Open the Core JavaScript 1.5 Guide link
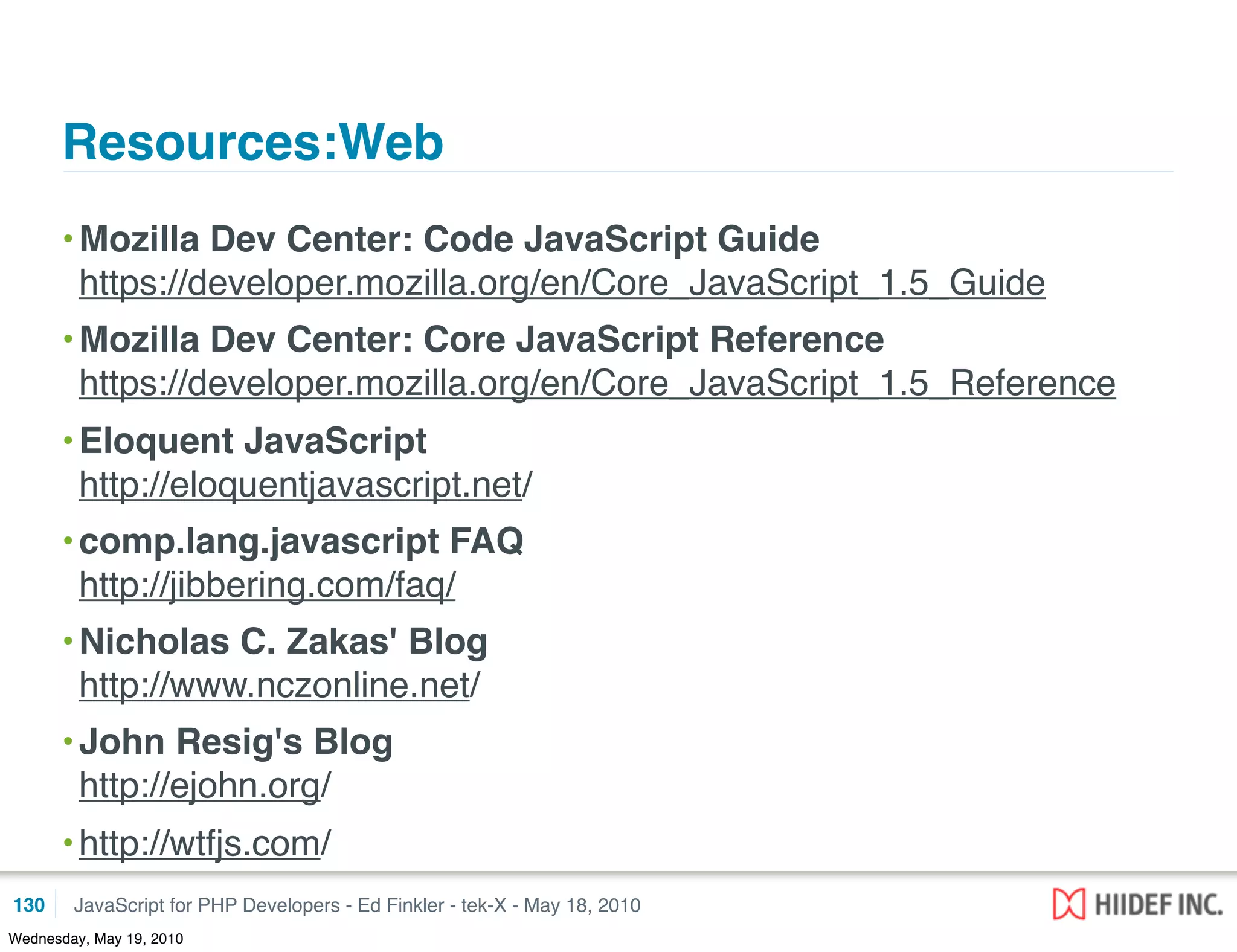1237x952 pixels. point(562,283)
